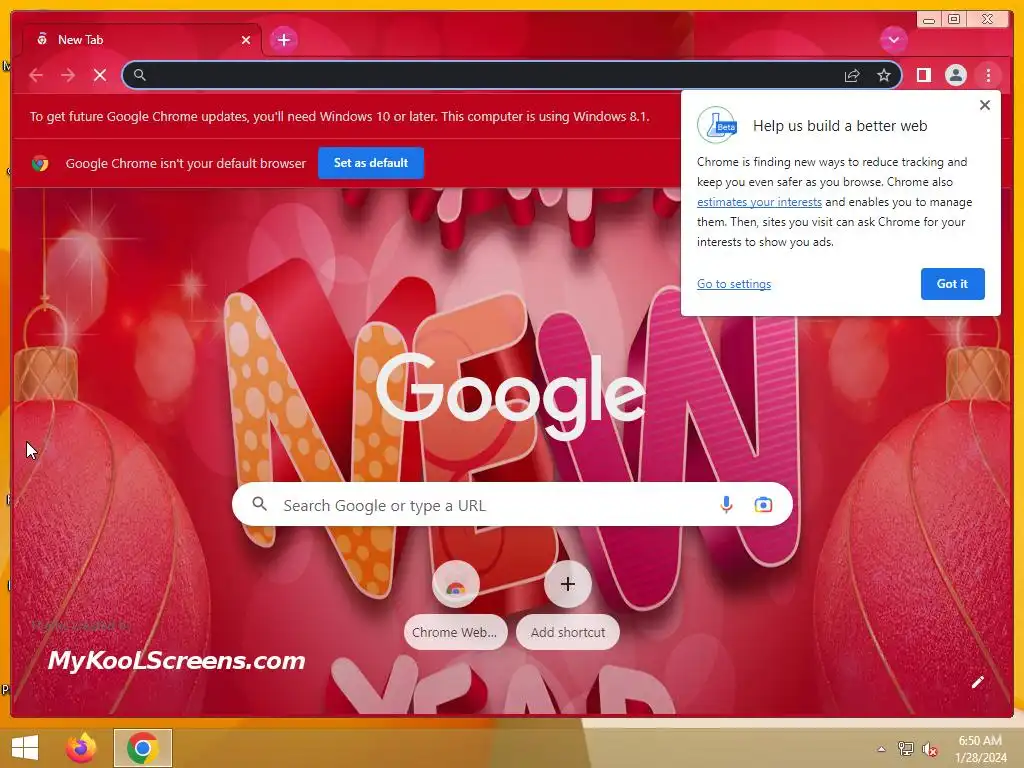The width and height of the screenshot is (1024, 768).
Task: Search by image with camera icon
Action: point(763,505)
